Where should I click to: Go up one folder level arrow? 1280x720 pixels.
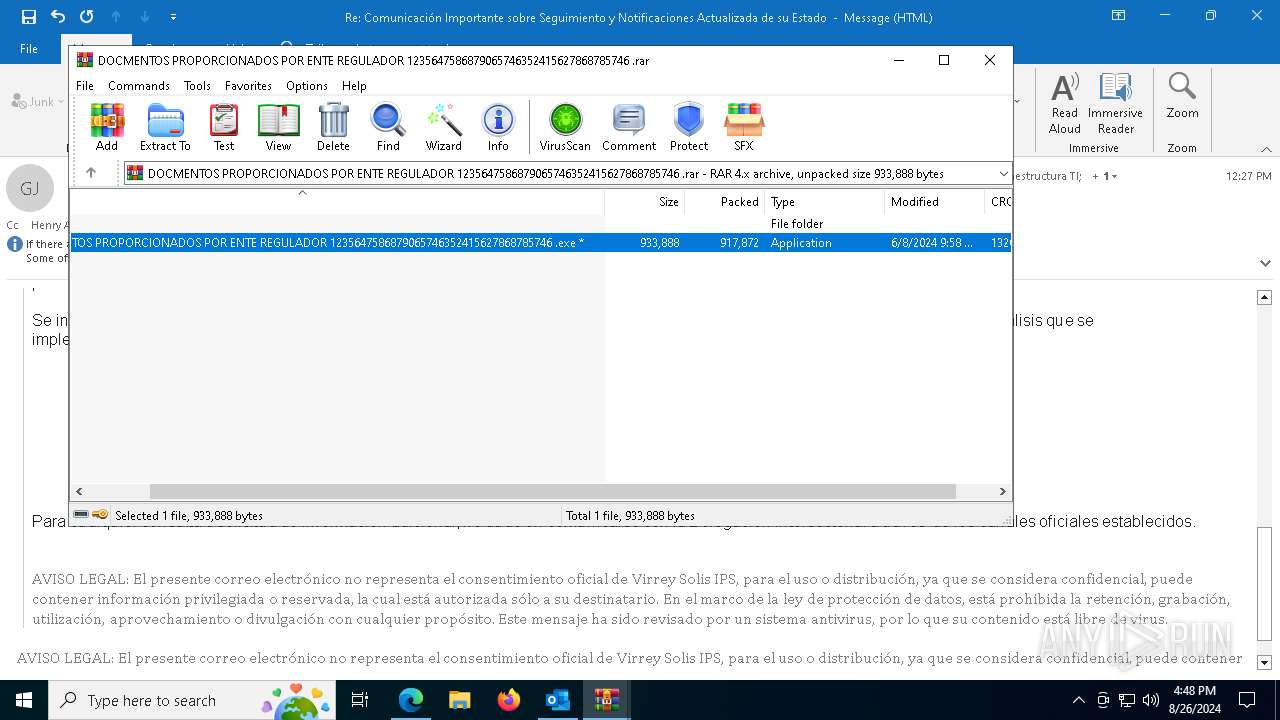[x=91, y=173]
